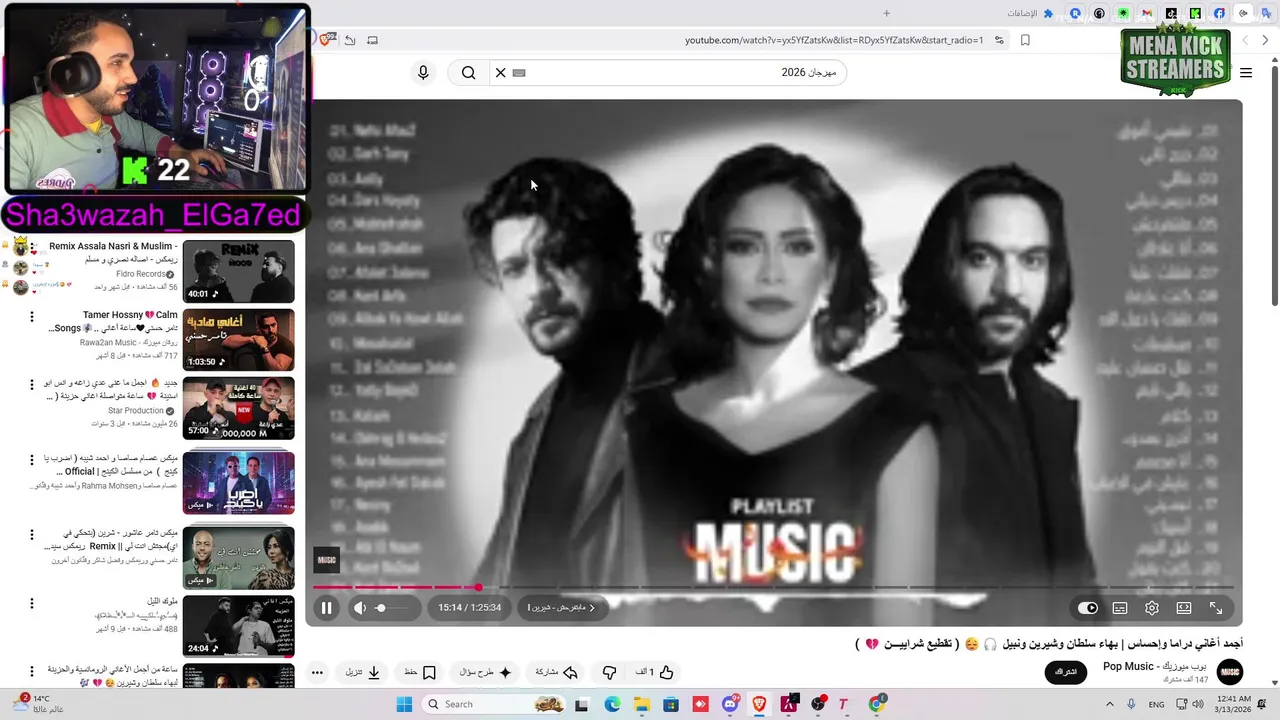The image size is (1280, 720).
Task: Play the Tamer Hossny Calm Songs thumbnail
Action: (x=238, y=339)
